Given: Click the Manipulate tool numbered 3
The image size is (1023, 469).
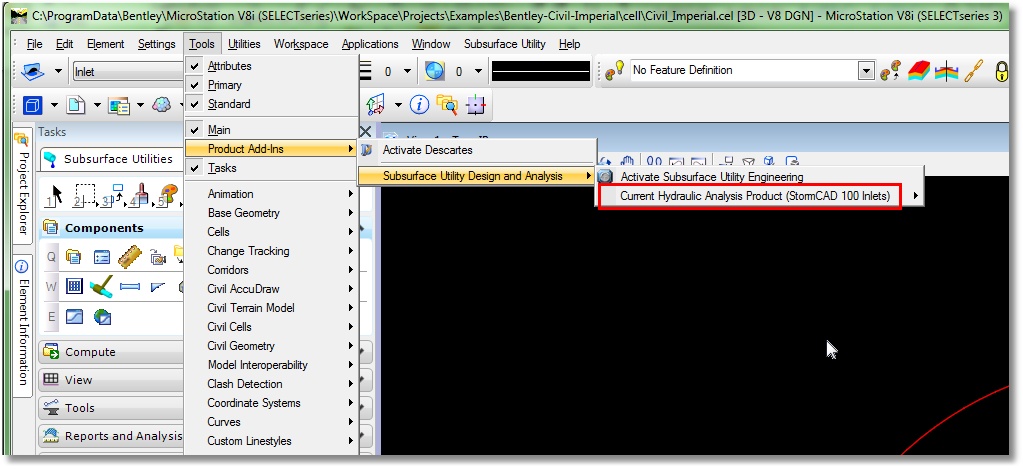Looking at the screenshot, I should tap(111, 194).
